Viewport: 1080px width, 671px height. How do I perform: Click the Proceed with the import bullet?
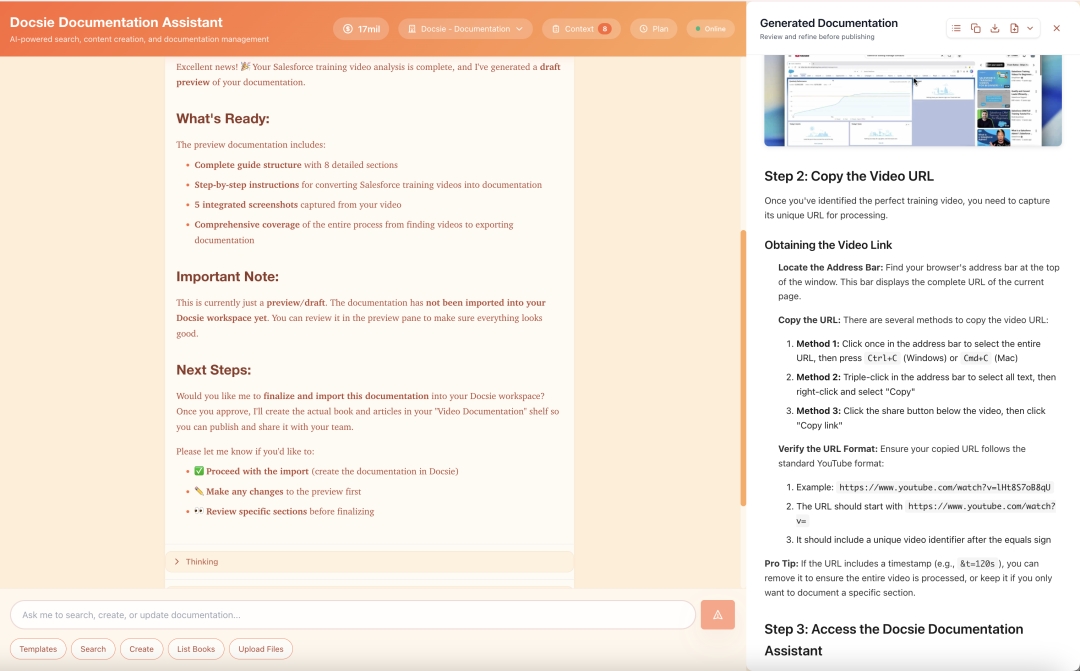click(326, 471)
